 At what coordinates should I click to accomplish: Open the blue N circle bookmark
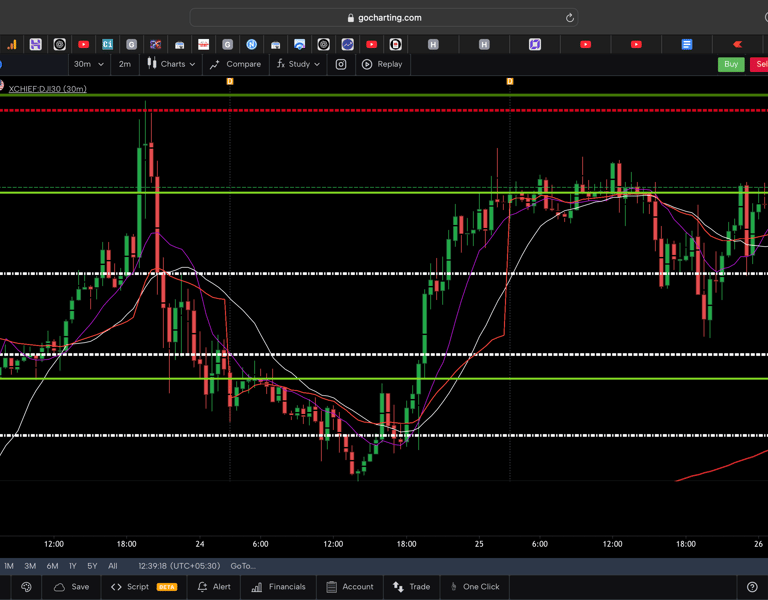click(x=251, y=45)
